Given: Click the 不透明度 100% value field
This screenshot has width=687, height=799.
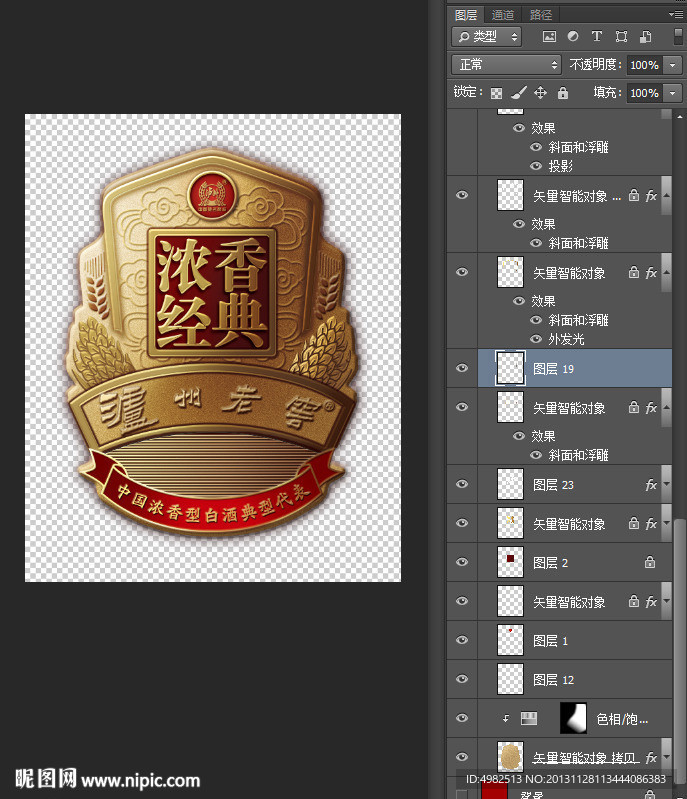Looking at the screenshot, I should point(645,65).
